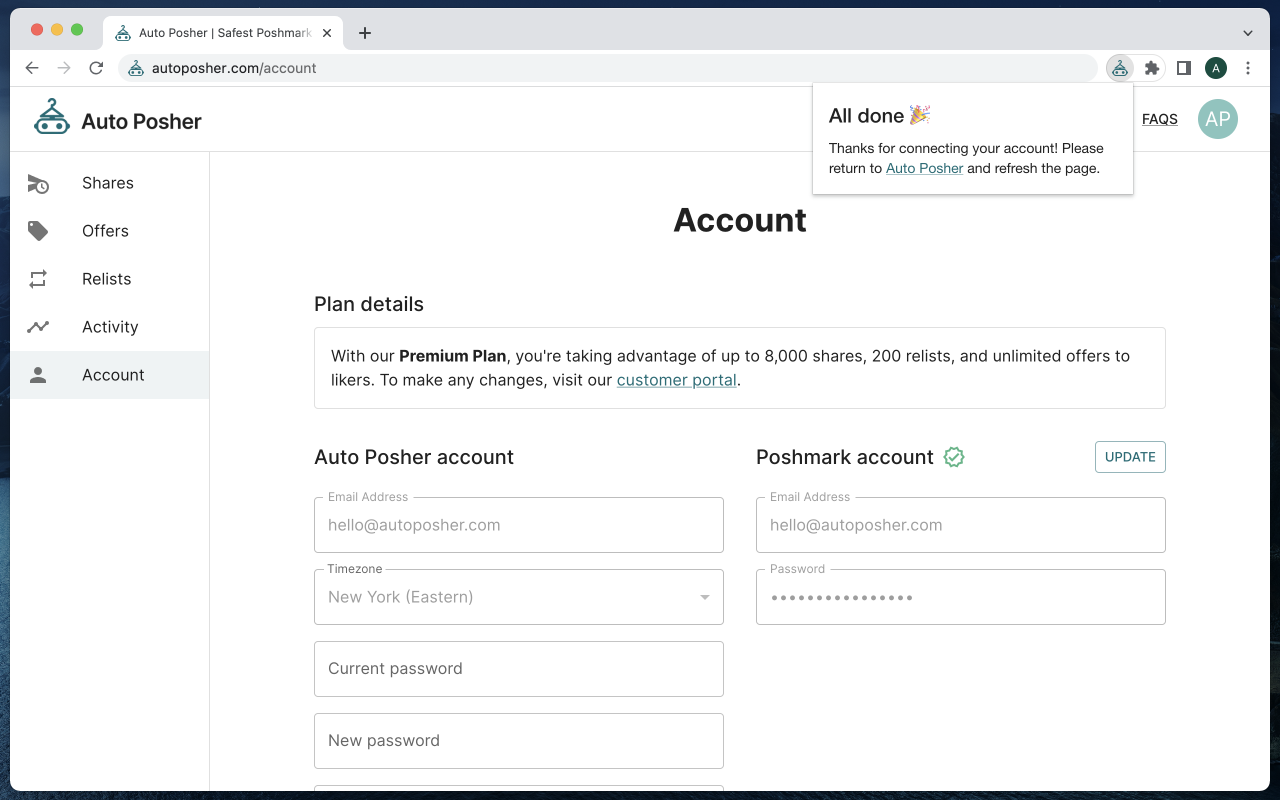Click the Current password input field
1280x800 pixels.
coord(518,668)
